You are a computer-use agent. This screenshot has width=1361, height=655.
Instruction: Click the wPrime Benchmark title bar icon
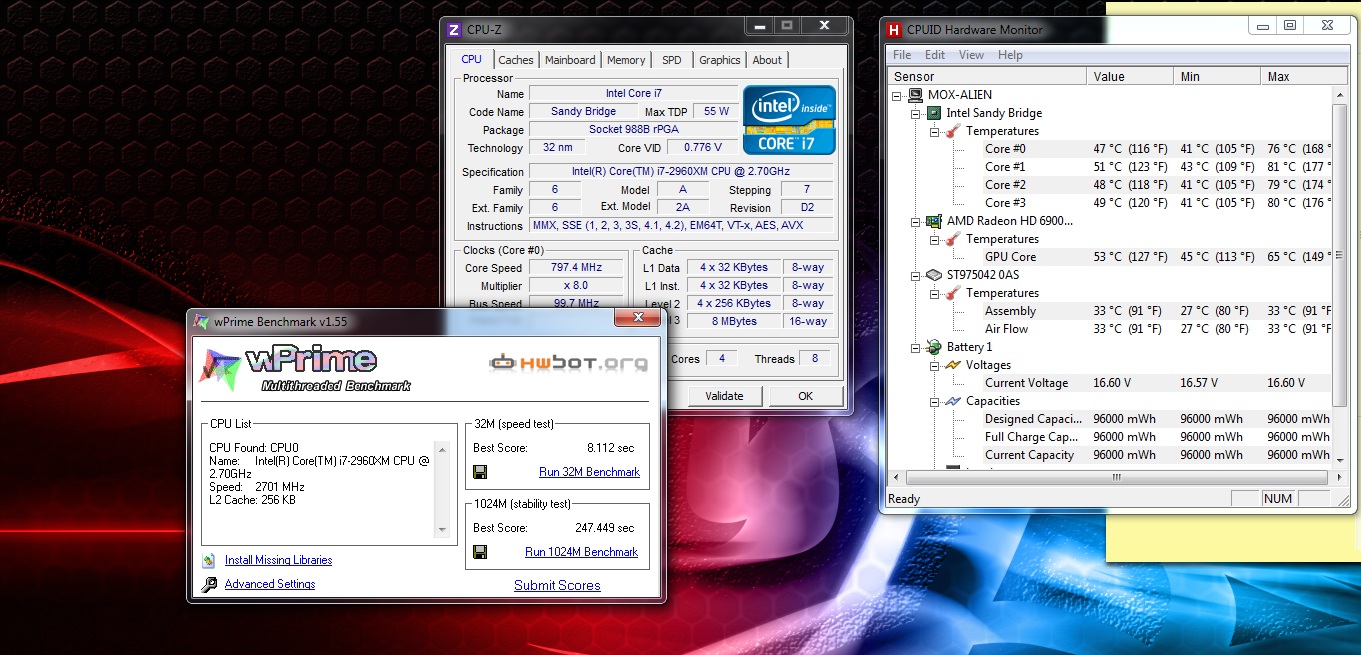pyautogui.click(x=200, y=321)
